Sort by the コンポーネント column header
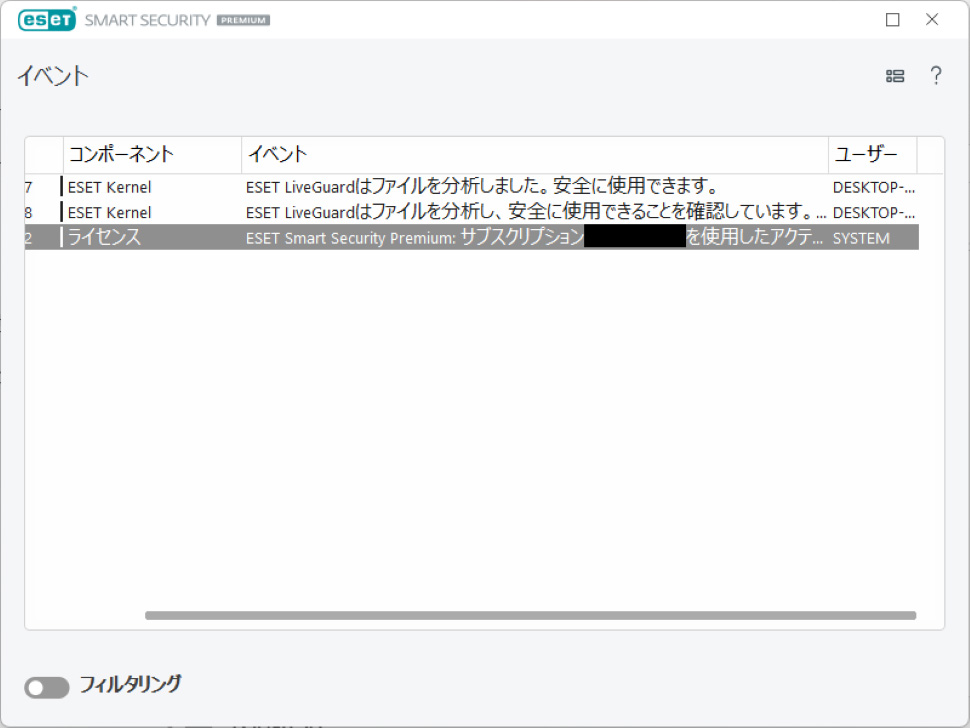 tap(152, 155)
